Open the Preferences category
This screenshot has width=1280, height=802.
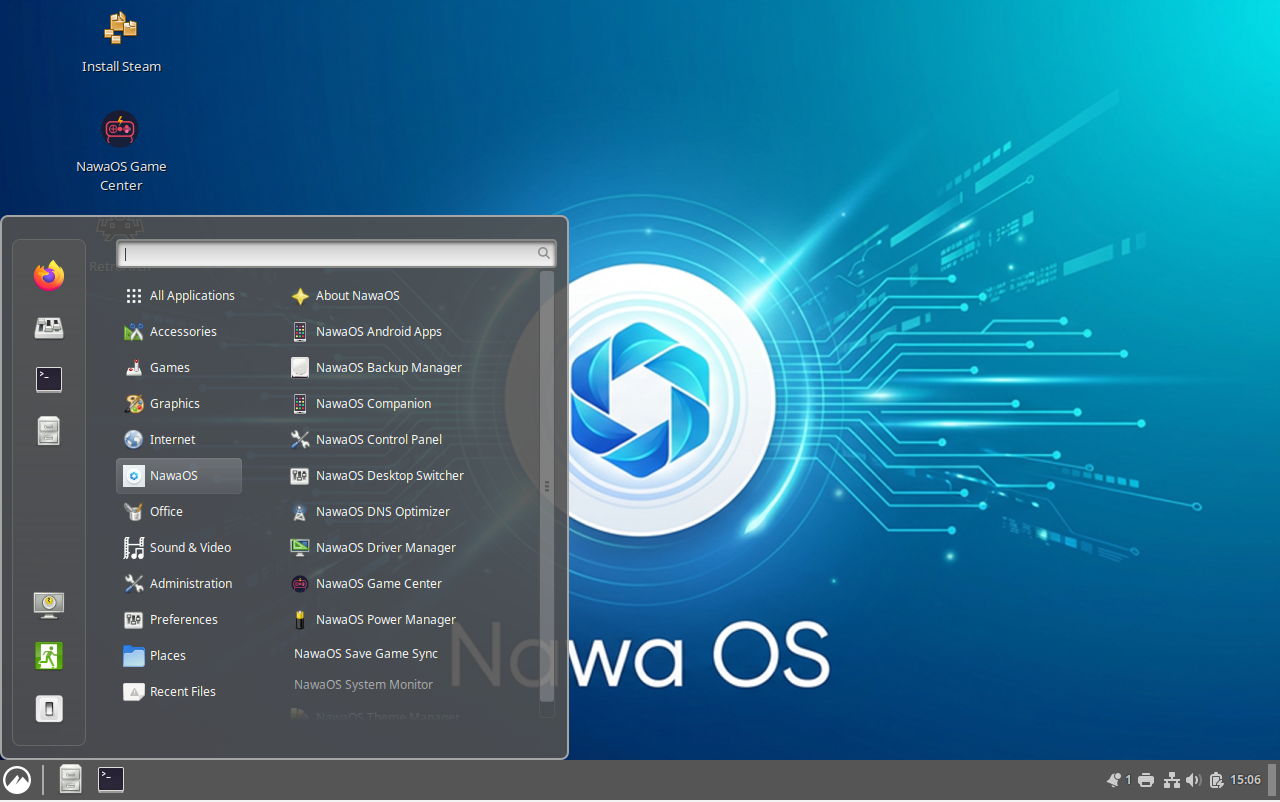coord(184,619)
